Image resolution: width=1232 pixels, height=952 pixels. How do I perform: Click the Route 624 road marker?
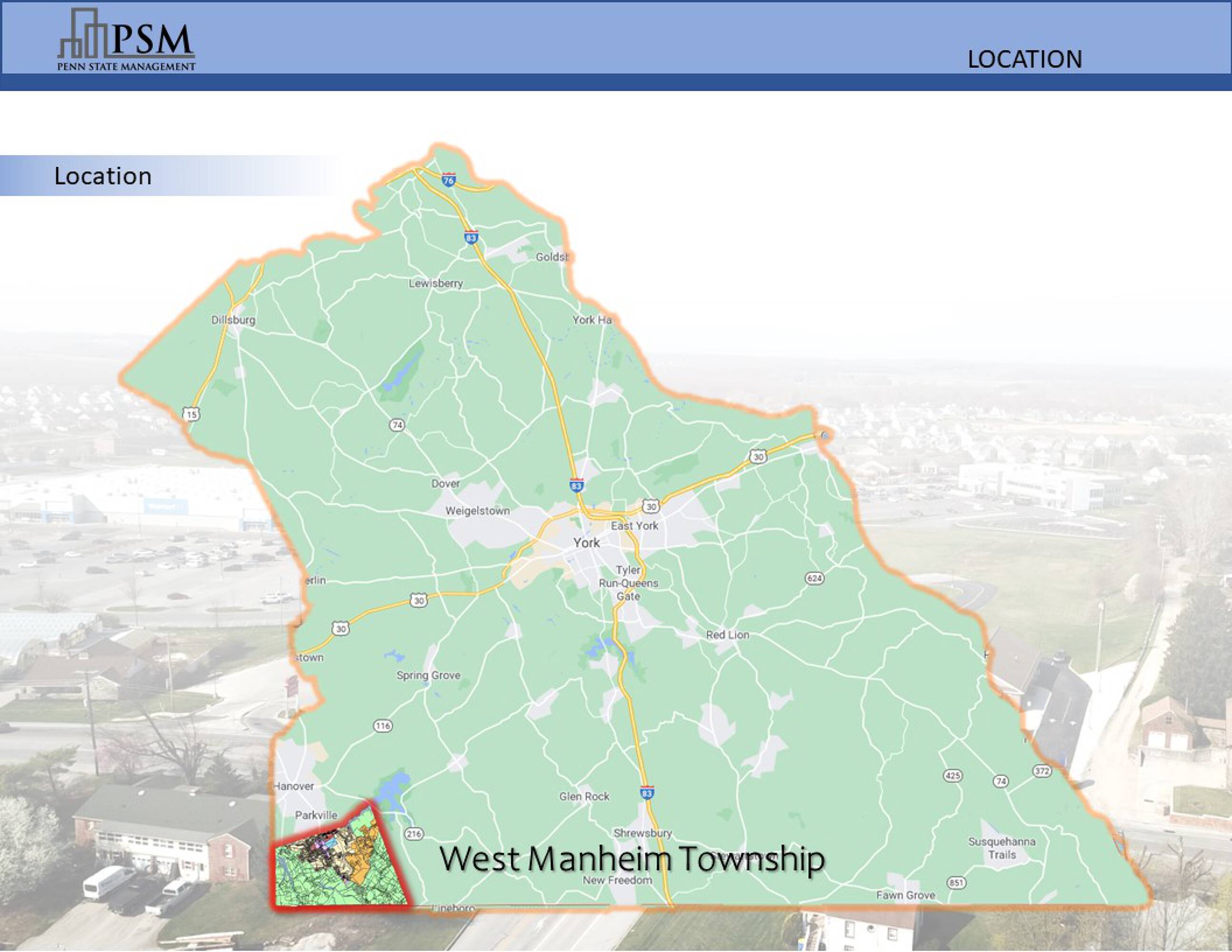coord(815,579)
